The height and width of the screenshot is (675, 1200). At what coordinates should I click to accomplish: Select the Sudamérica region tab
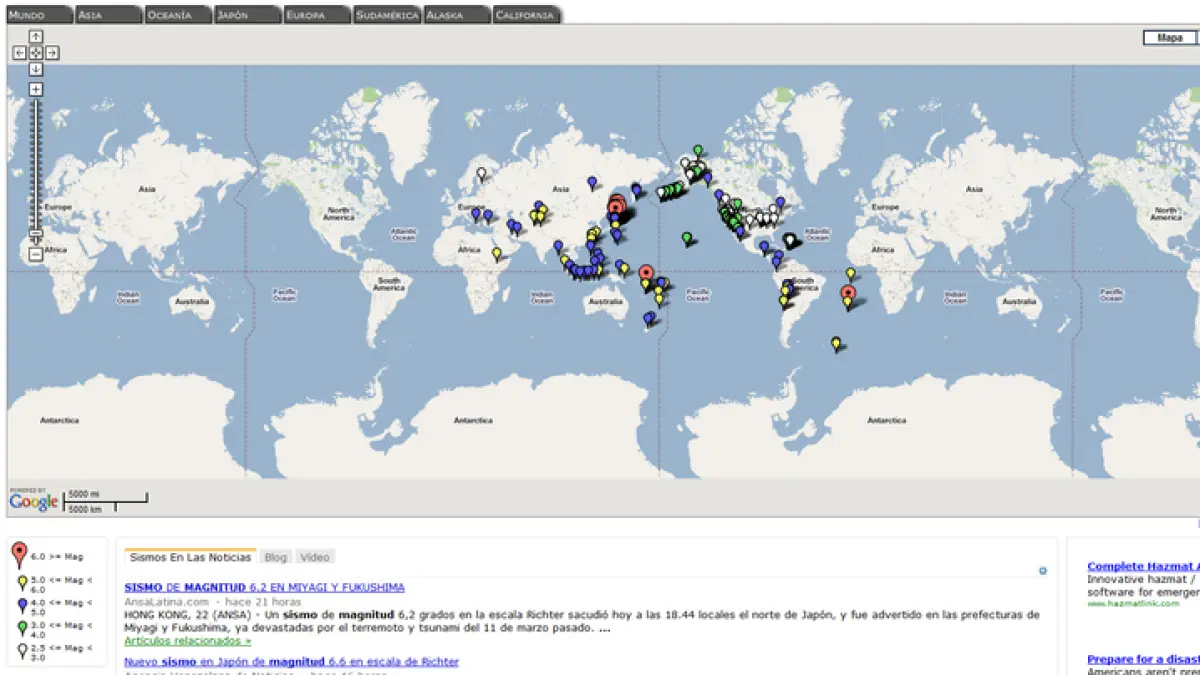click(x=386, y=15)
